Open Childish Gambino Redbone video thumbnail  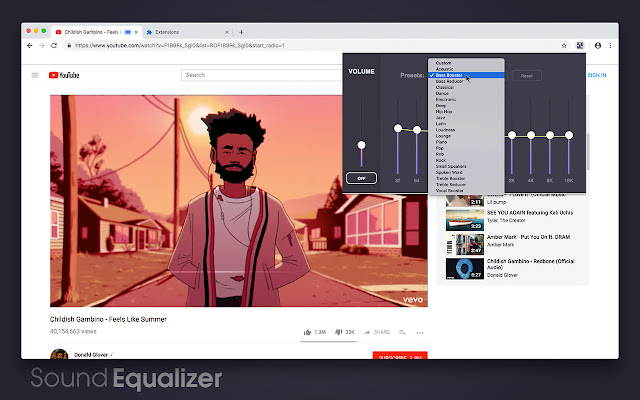pyautogui.click(x=464, y=269)
